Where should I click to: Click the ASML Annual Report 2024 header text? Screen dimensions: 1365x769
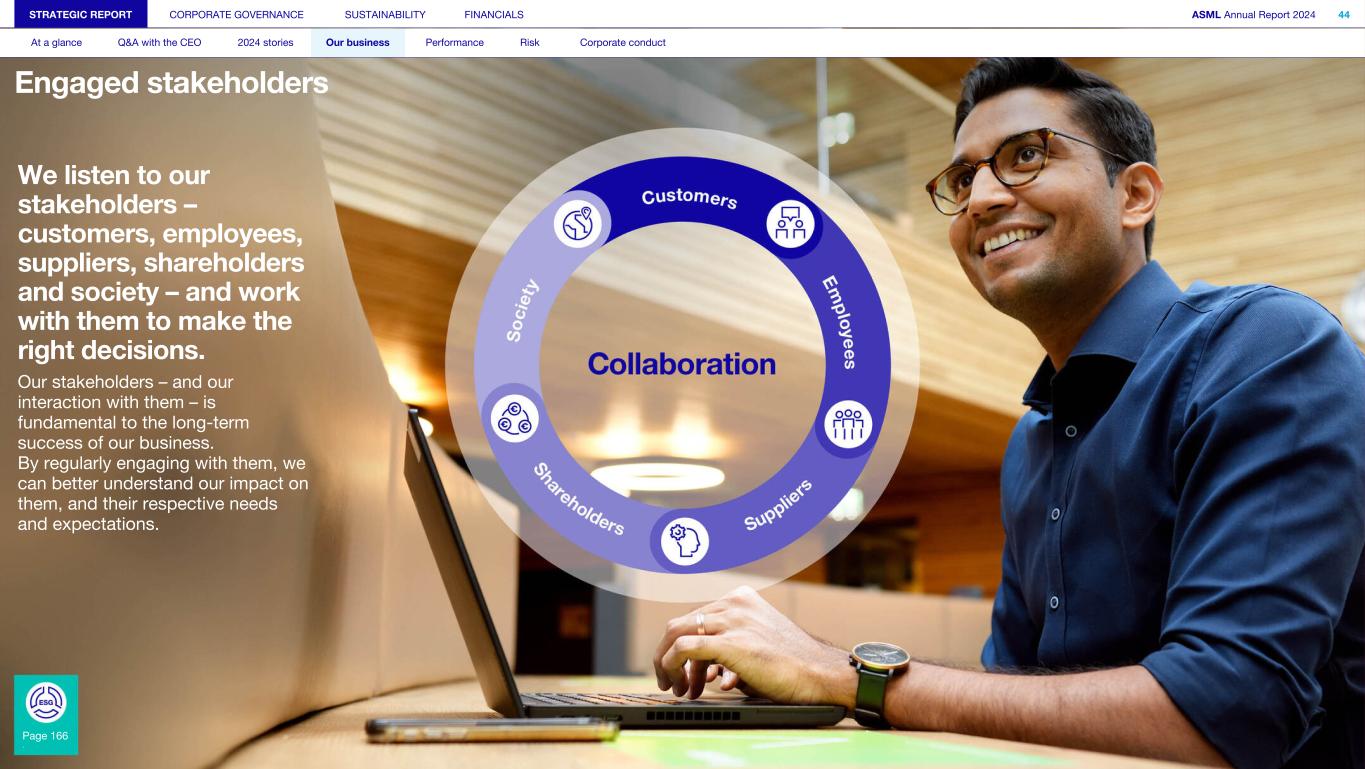[1255, 14]
